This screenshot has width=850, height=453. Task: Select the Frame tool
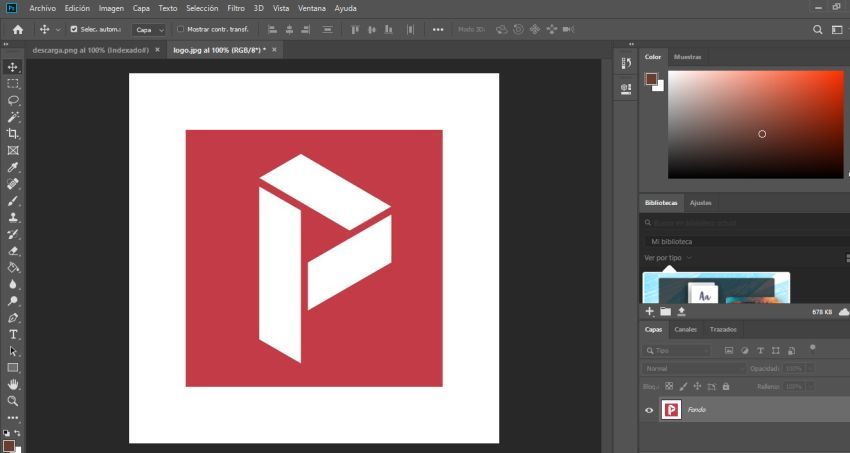coord(13,150)
